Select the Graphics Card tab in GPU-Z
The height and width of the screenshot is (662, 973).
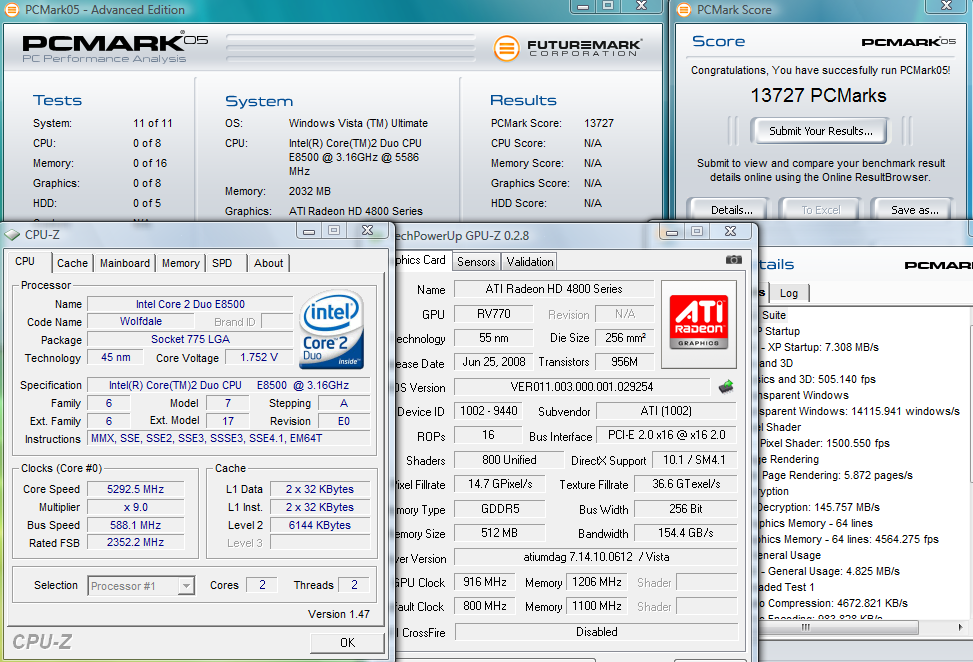[x=421, y=260]
